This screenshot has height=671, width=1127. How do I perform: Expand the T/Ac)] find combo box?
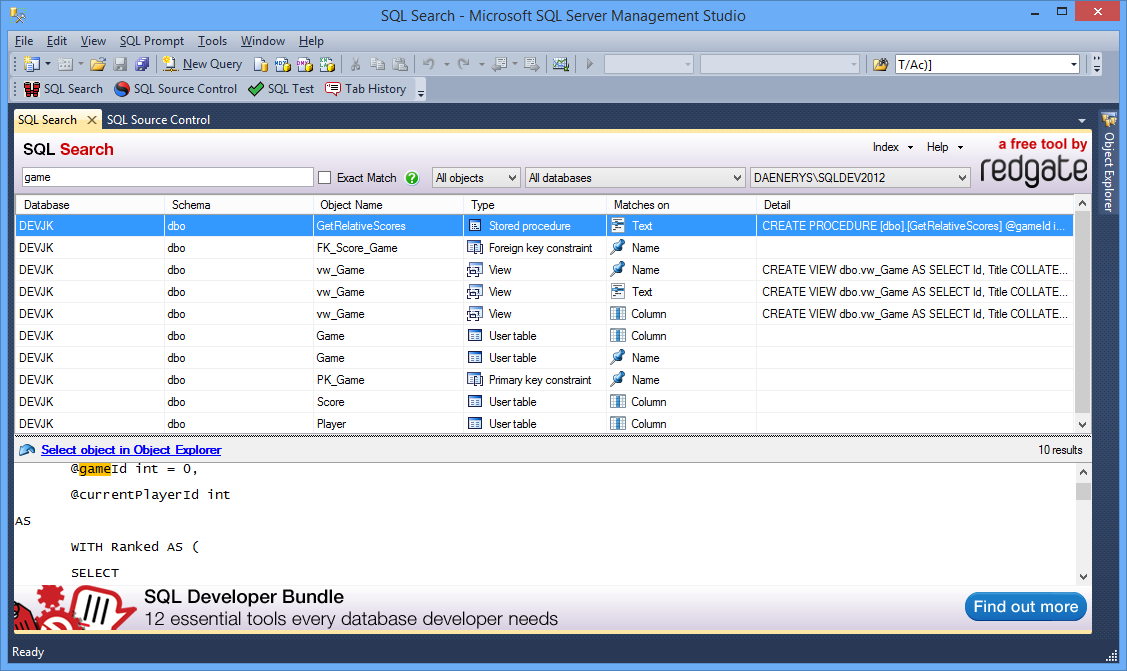[x=1074, y=65]
